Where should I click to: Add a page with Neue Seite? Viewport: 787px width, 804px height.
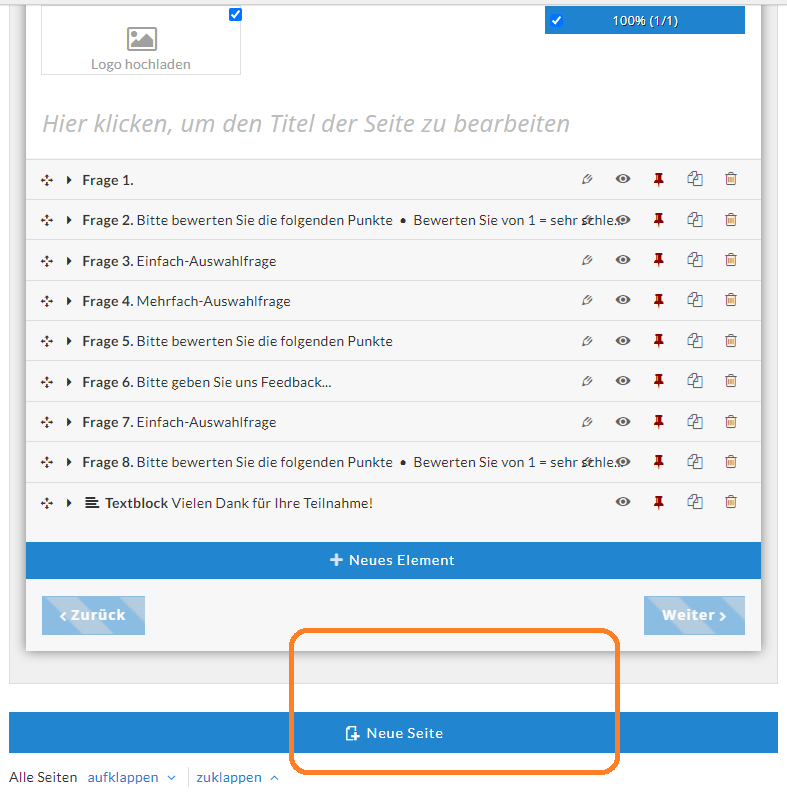tap(393, 733)
